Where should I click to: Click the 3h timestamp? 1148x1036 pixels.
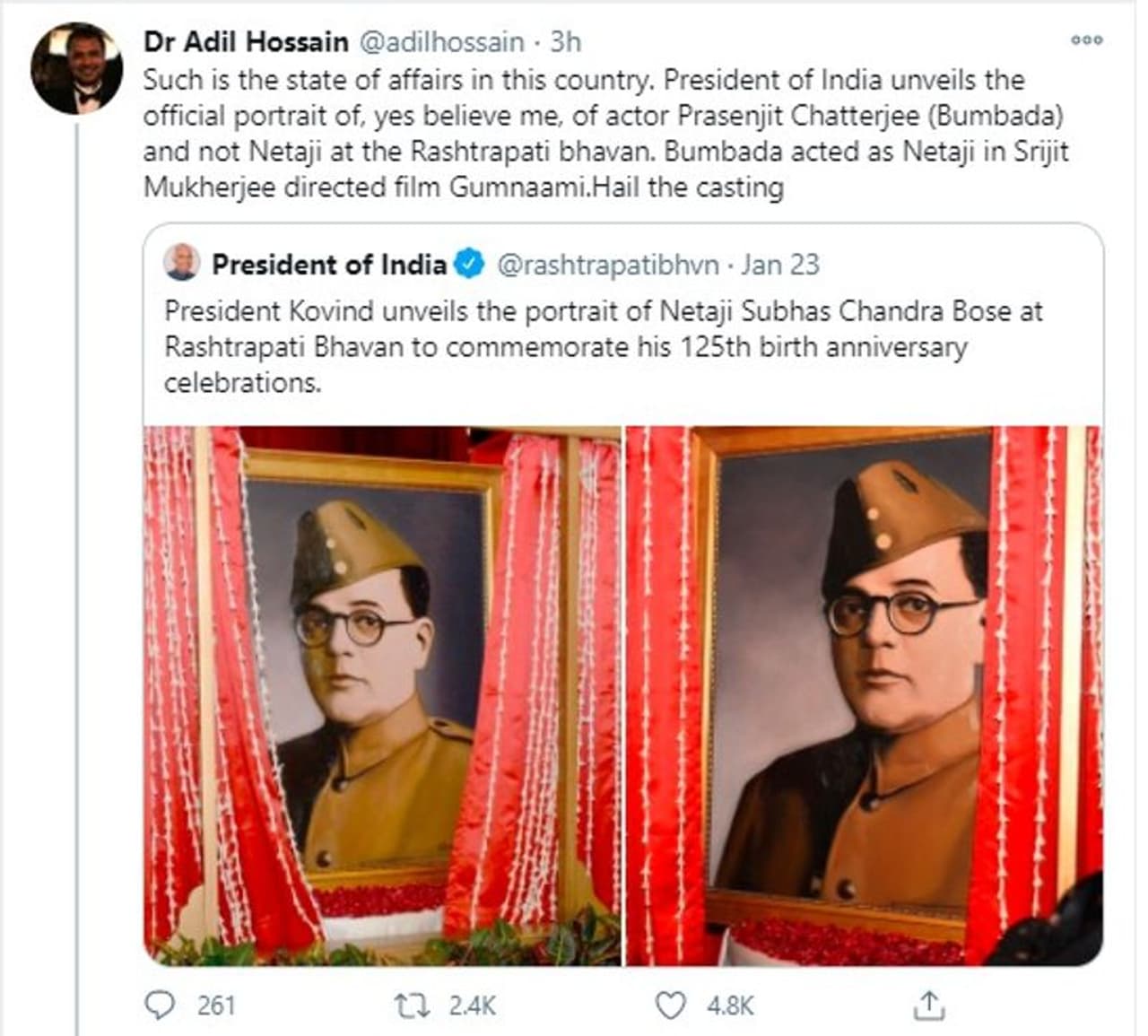tap(565, 41)
